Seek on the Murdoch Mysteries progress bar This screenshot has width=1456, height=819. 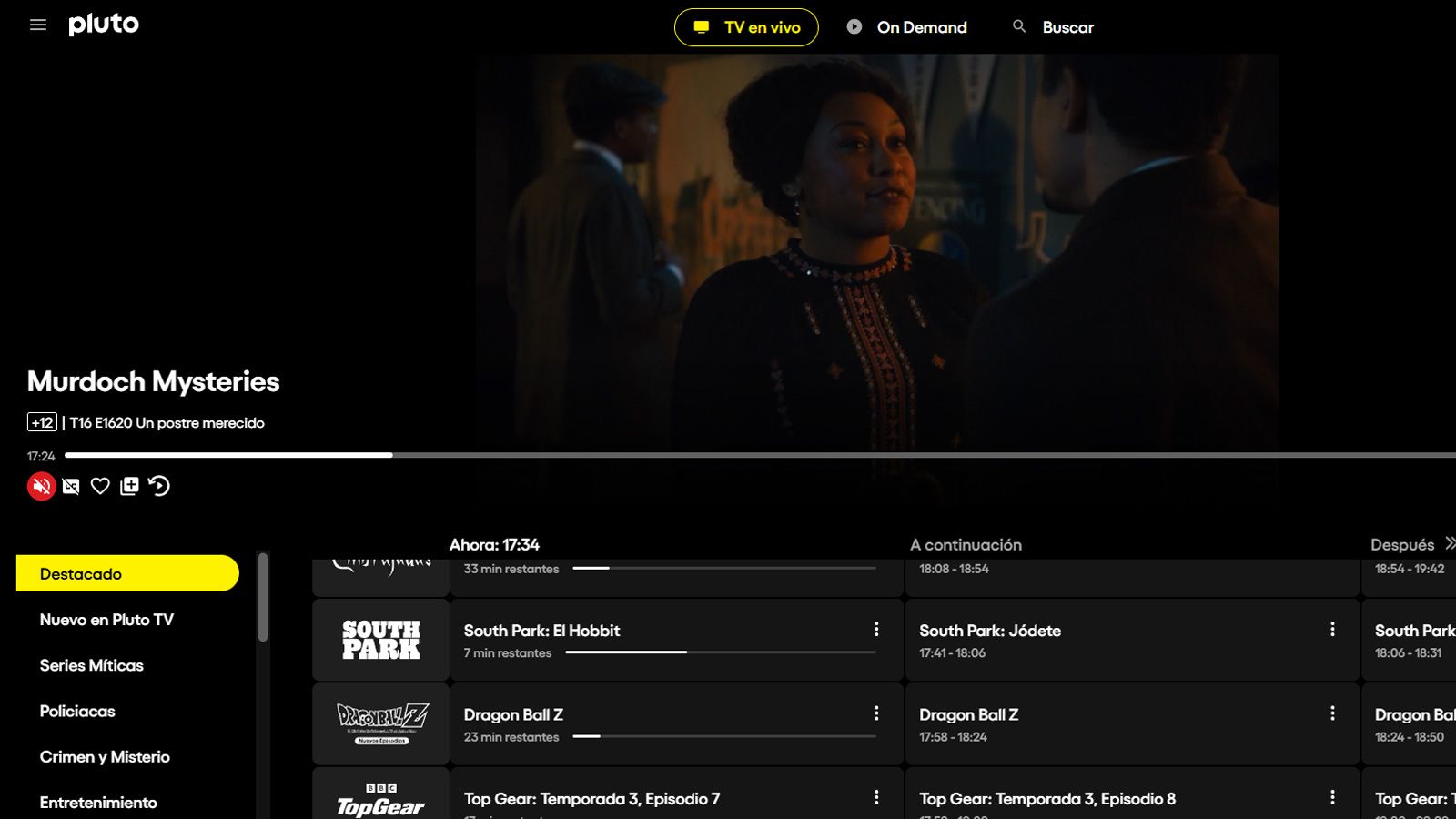coord(760,455)
